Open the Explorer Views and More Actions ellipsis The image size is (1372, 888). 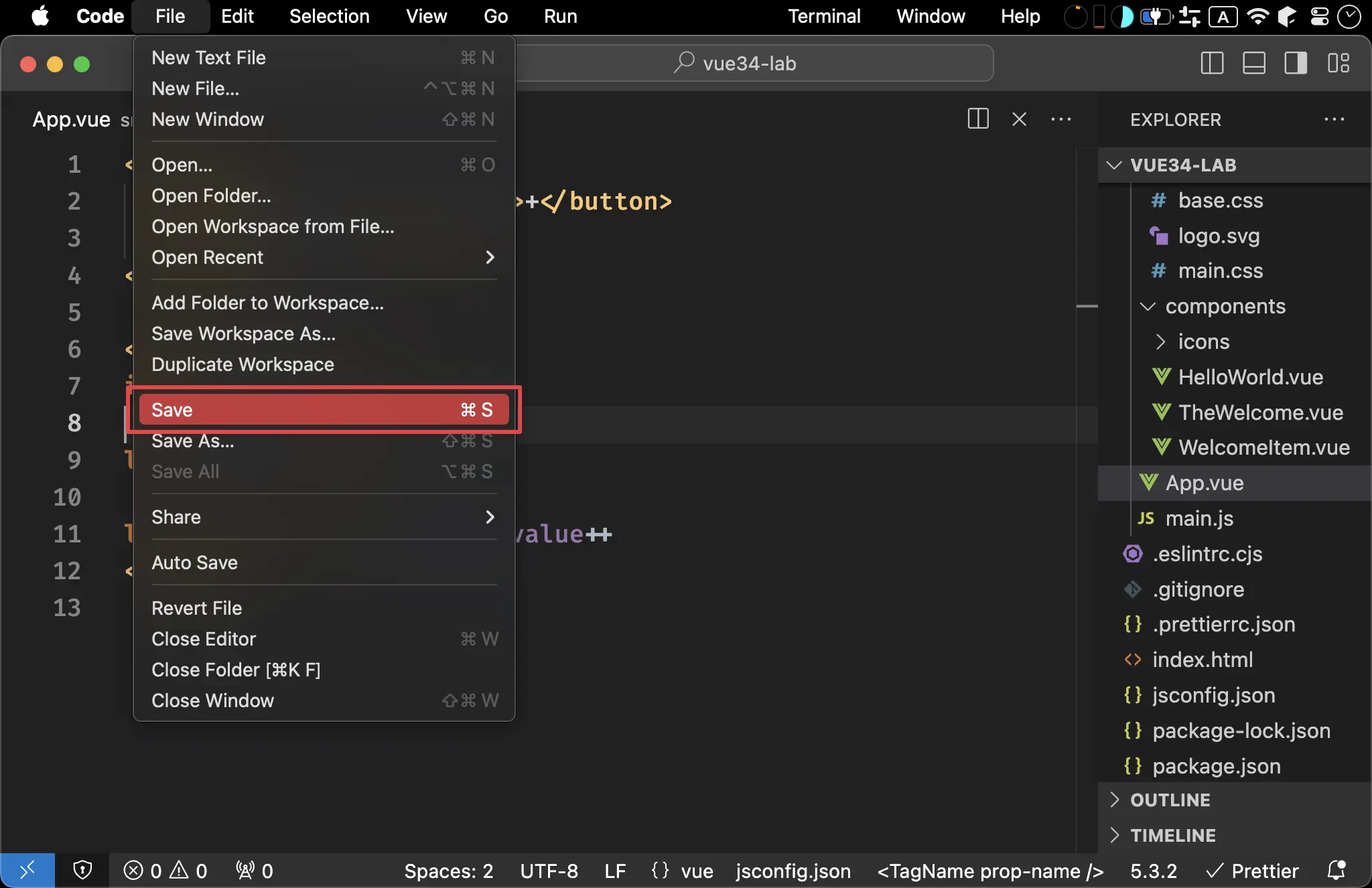1334,119
